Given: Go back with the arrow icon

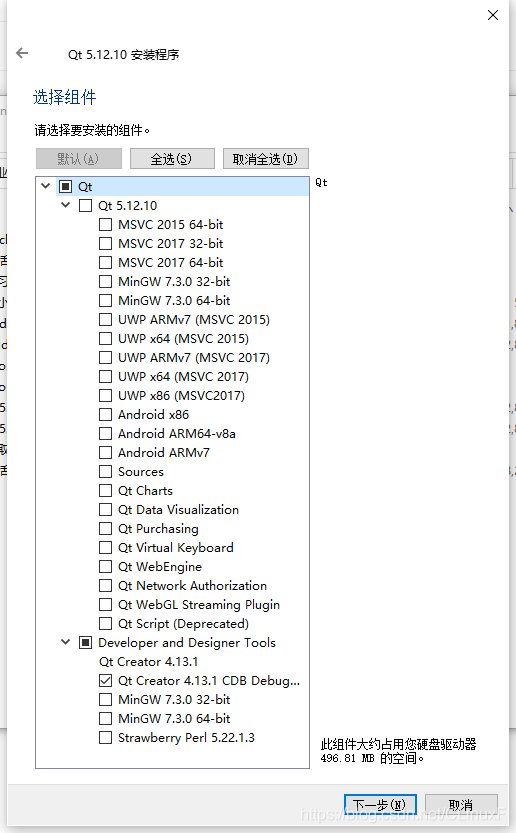Looking at the screenshot, I should pyautogui.click(x=22, y=53).
